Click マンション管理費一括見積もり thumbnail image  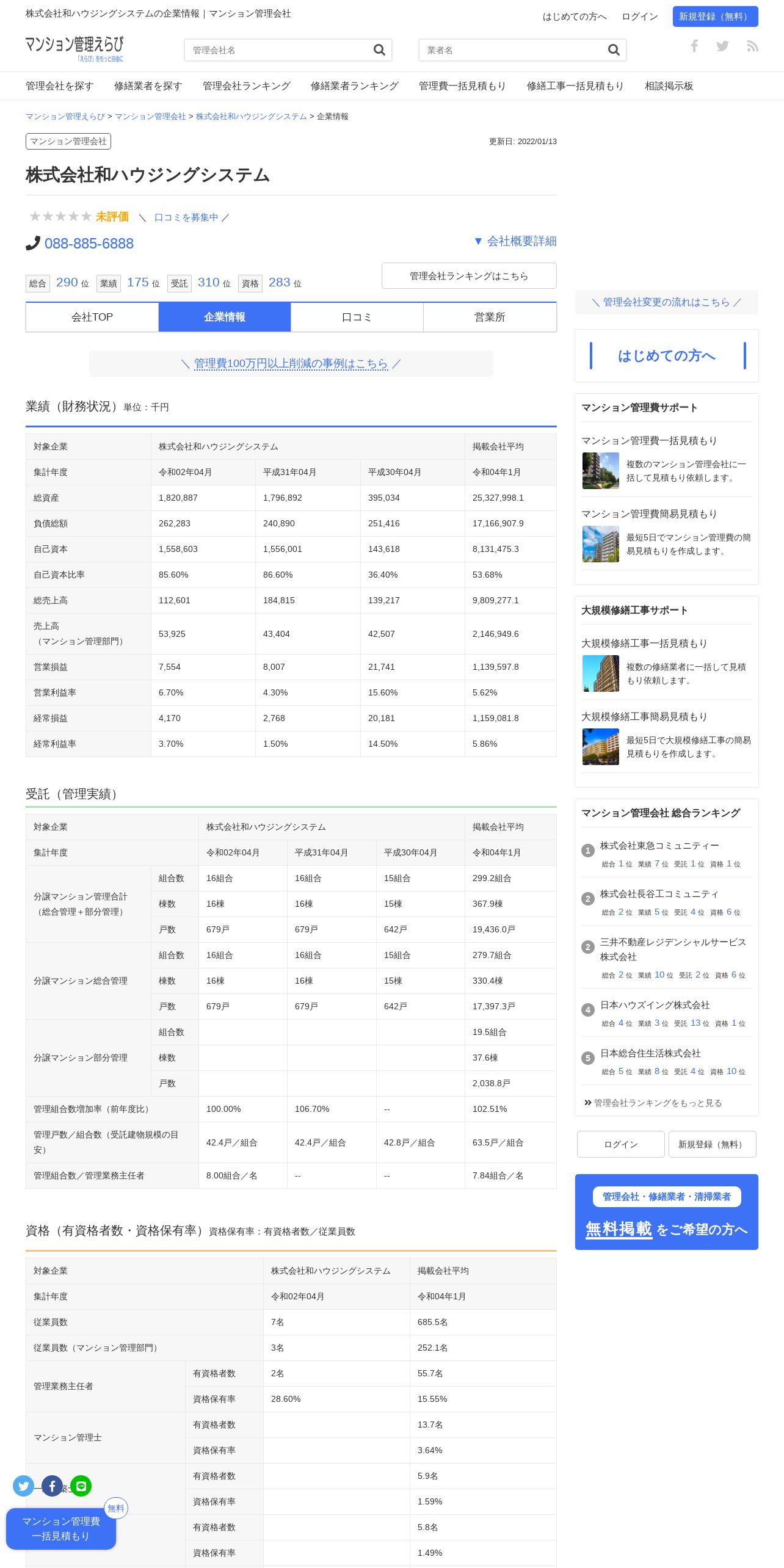click(601, 471)
